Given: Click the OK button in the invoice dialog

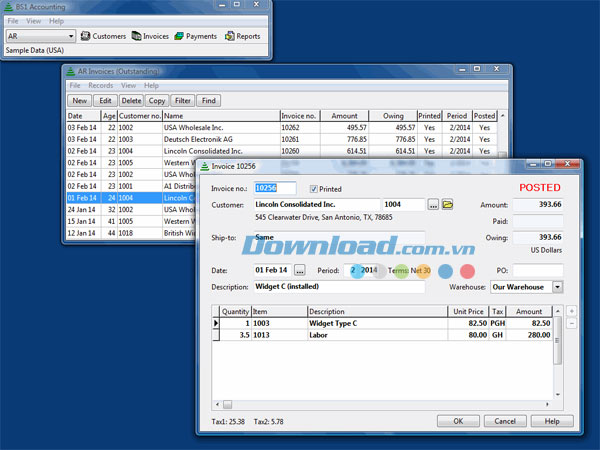Looking at the screenshot, I should coord(458,421).
